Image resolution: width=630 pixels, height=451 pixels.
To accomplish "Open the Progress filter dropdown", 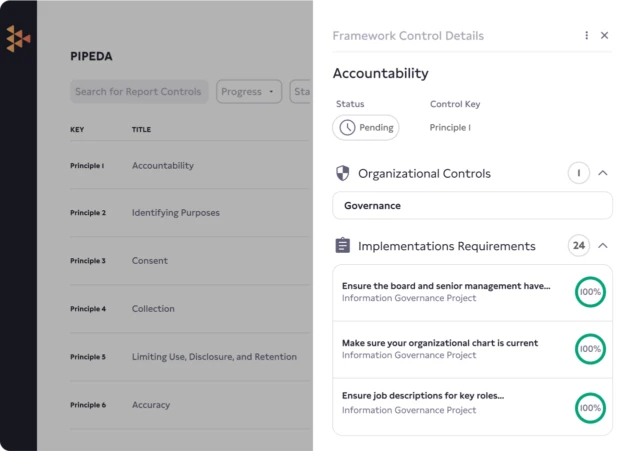I will 249,92.
